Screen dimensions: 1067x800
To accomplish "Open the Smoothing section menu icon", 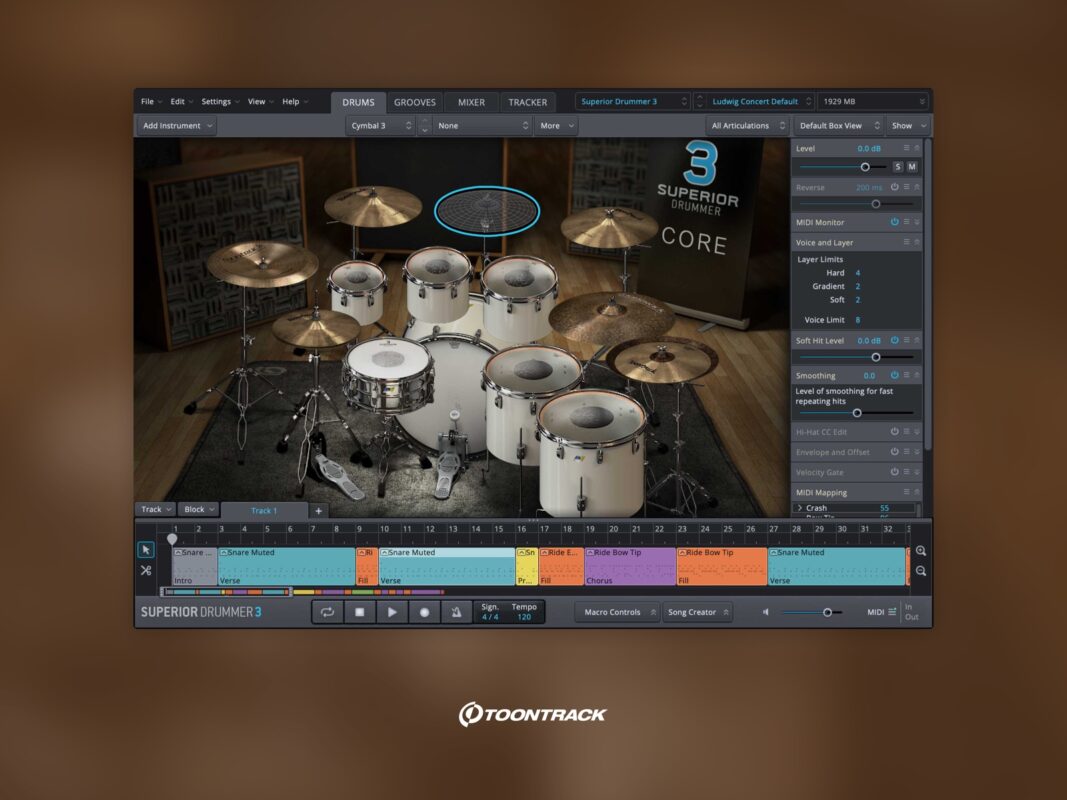I will point(906,375).
